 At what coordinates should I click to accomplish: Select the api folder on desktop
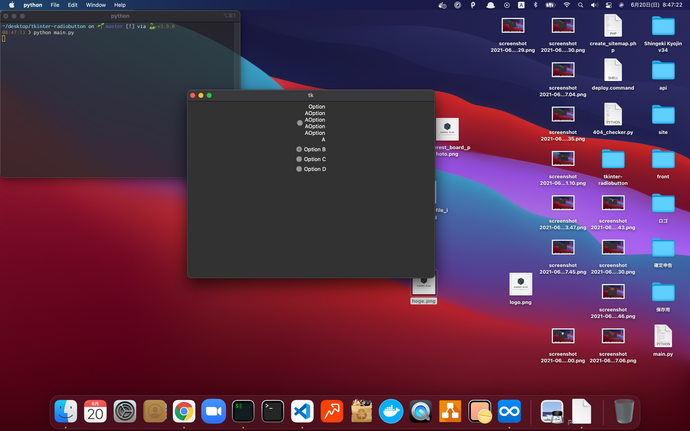(x=663, y=74)
